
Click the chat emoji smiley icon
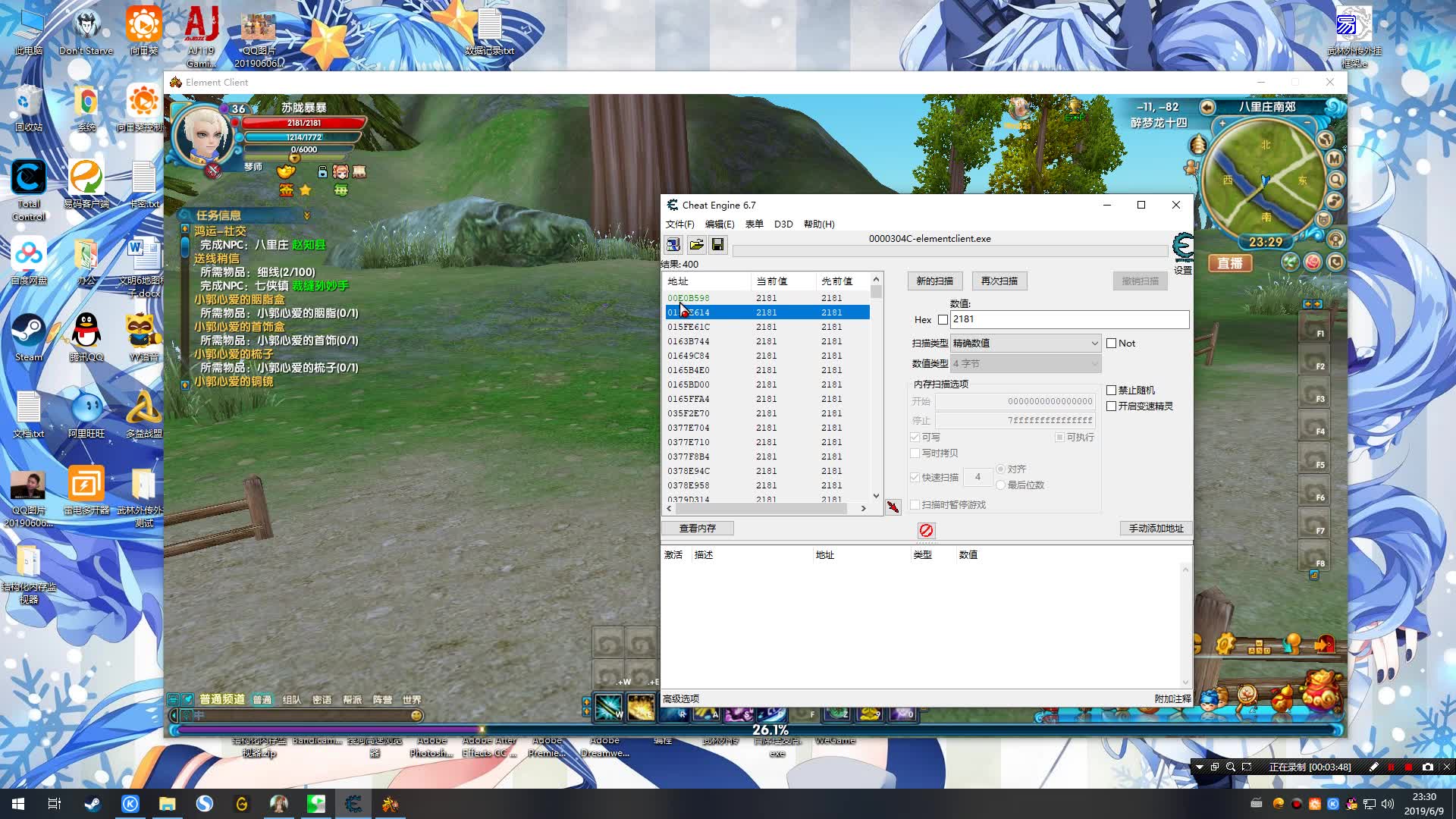coord(416,715)
